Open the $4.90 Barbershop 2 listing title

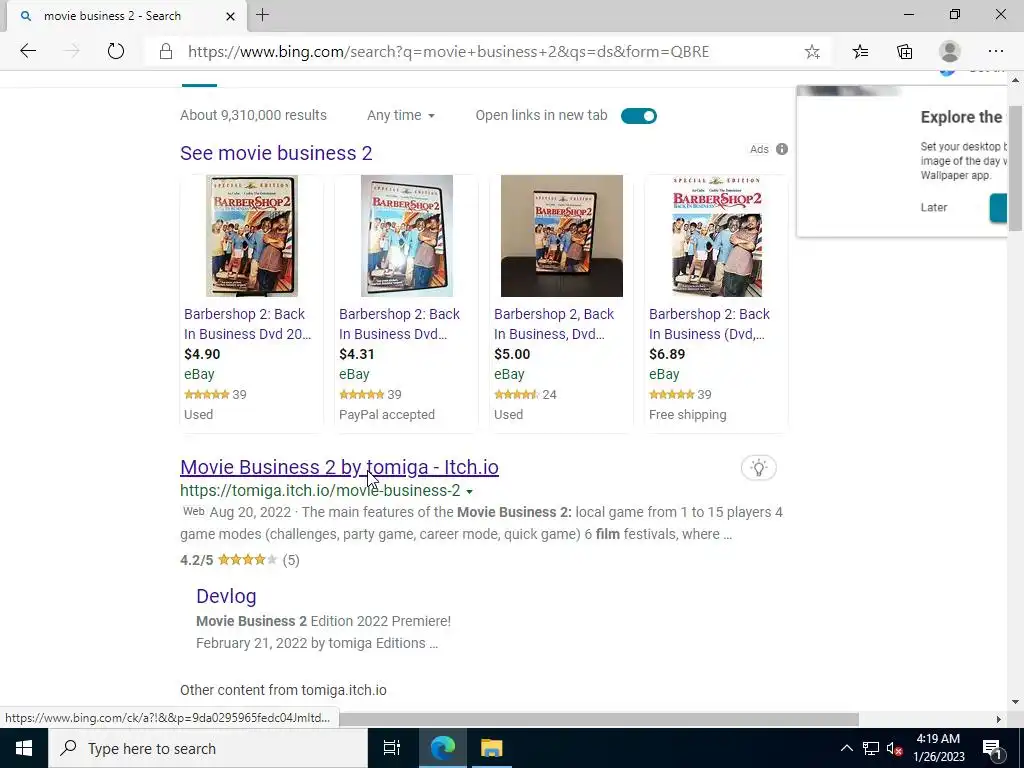coord(248,324)
